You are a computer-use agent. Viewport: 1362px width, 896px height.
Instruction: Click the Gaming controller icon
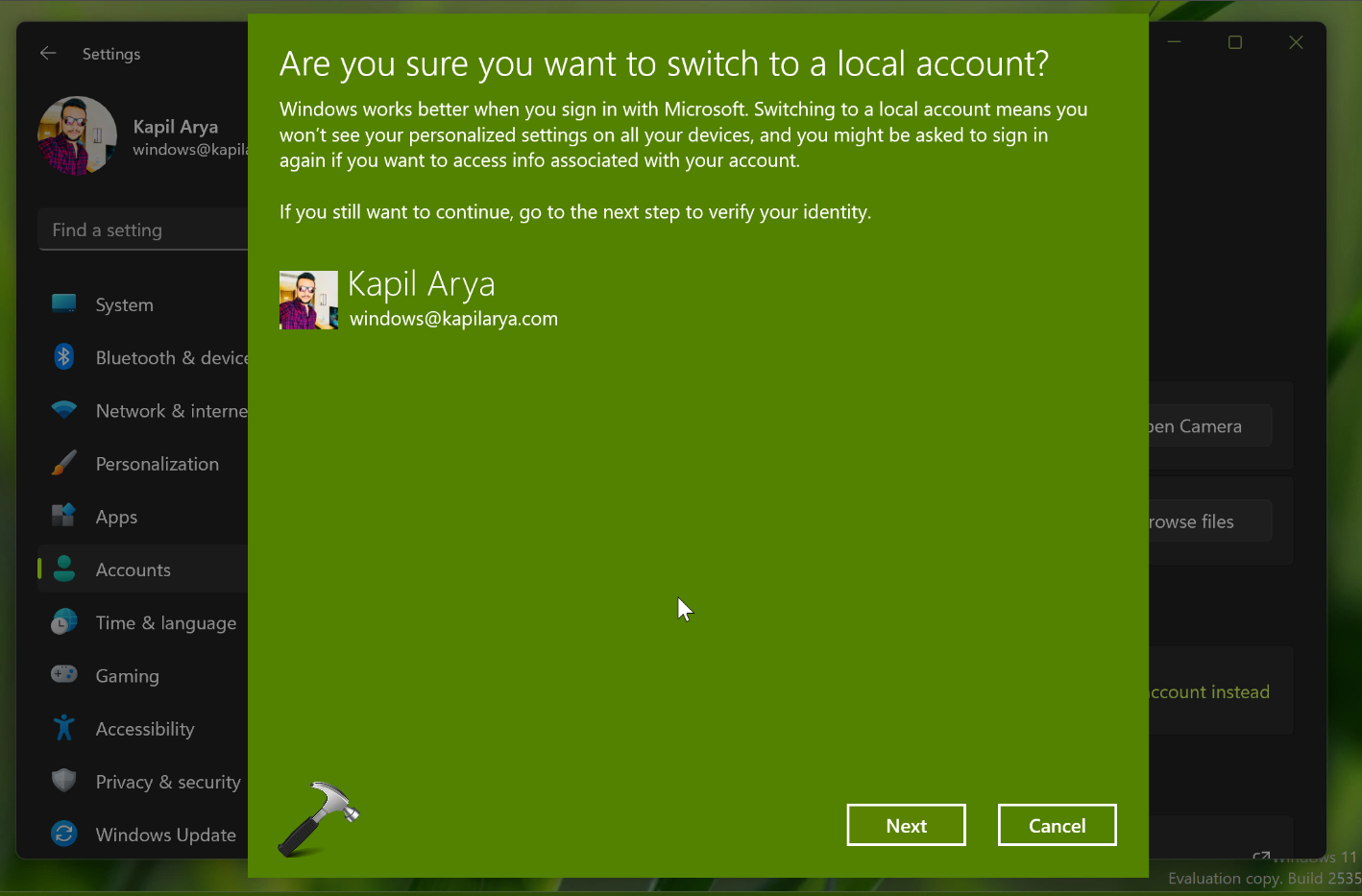click(x=64, y=675)
